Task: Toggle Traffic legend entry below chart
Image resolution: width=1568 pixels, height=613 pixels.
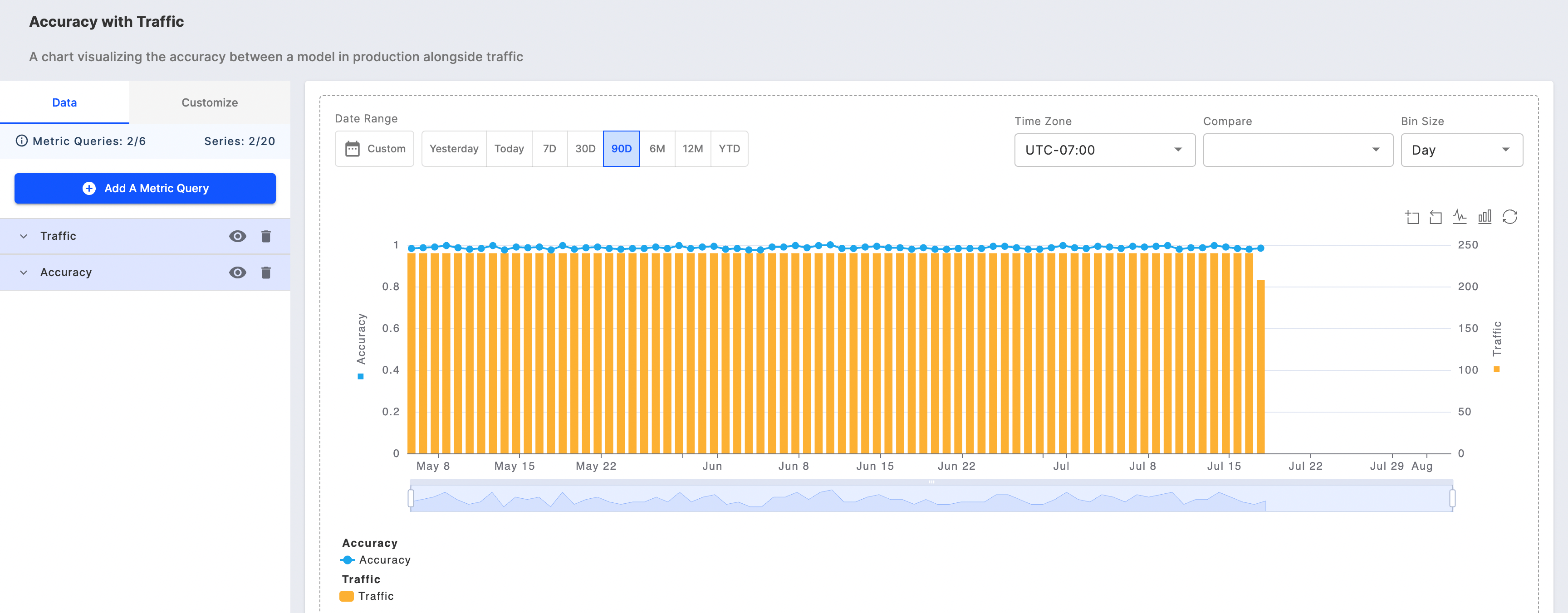Action: [x=367, y=596]
